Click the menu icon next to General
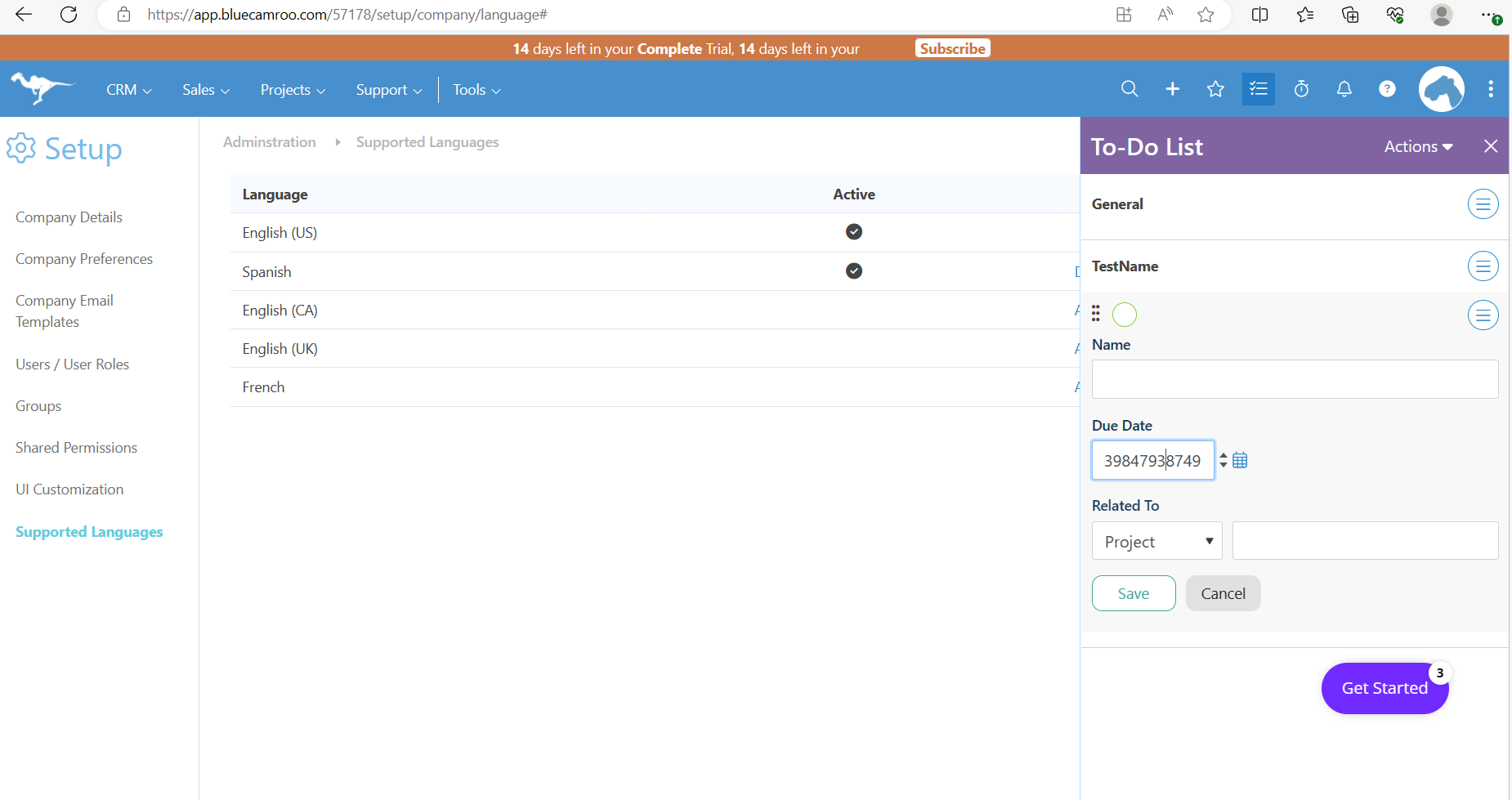 [x=1483, y=203]
